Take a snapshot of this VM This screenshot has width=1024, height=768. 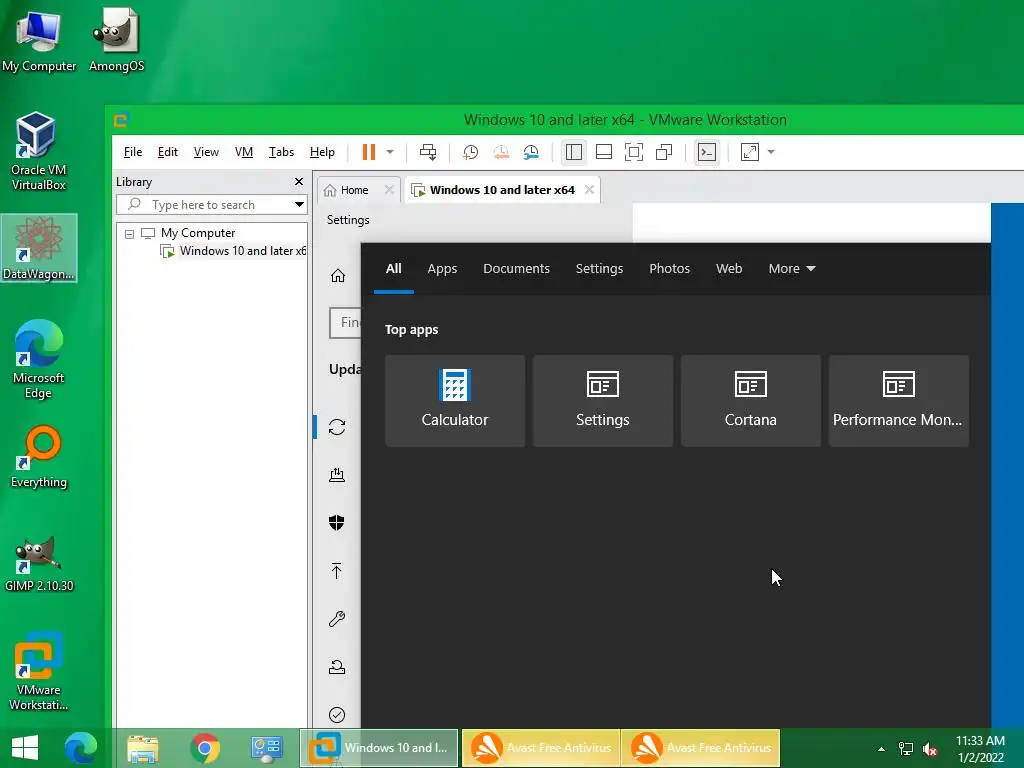click(x=470, y=152)
